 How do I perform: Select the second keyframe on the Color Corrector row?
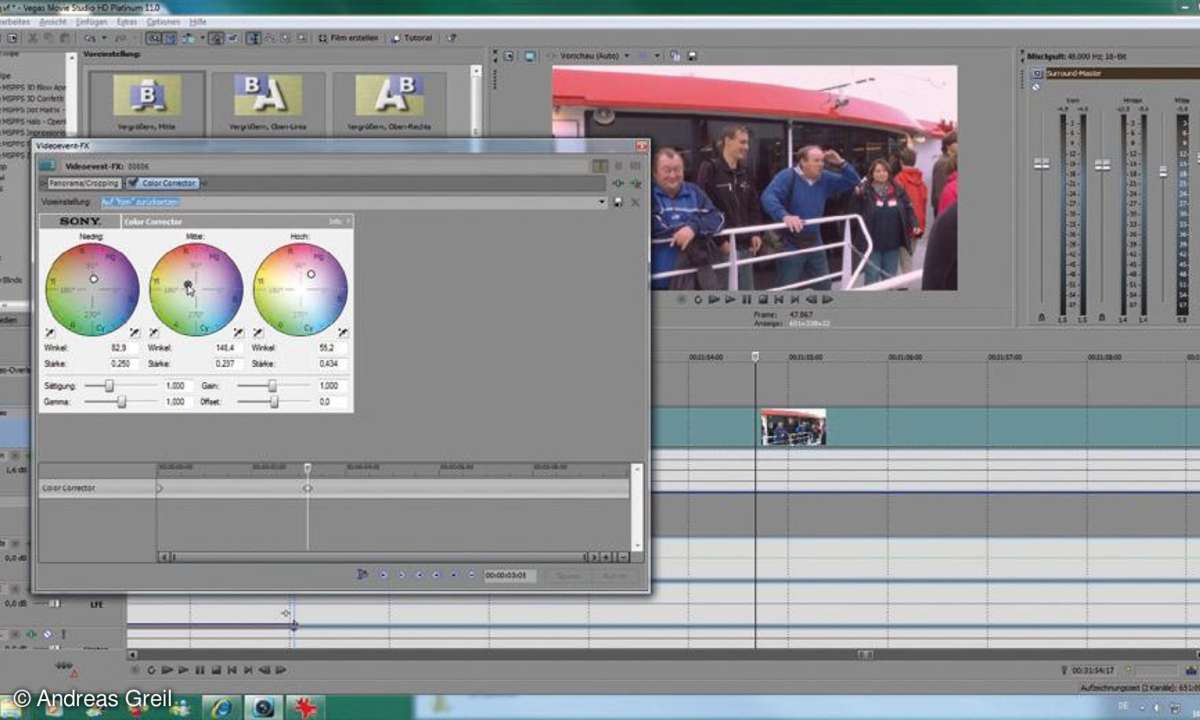tap(308, 488)
